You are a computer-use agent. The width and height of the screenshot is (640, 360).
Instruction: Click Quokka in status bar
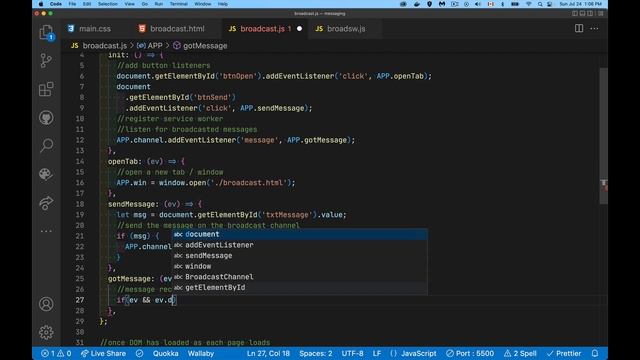click(165, 353)
